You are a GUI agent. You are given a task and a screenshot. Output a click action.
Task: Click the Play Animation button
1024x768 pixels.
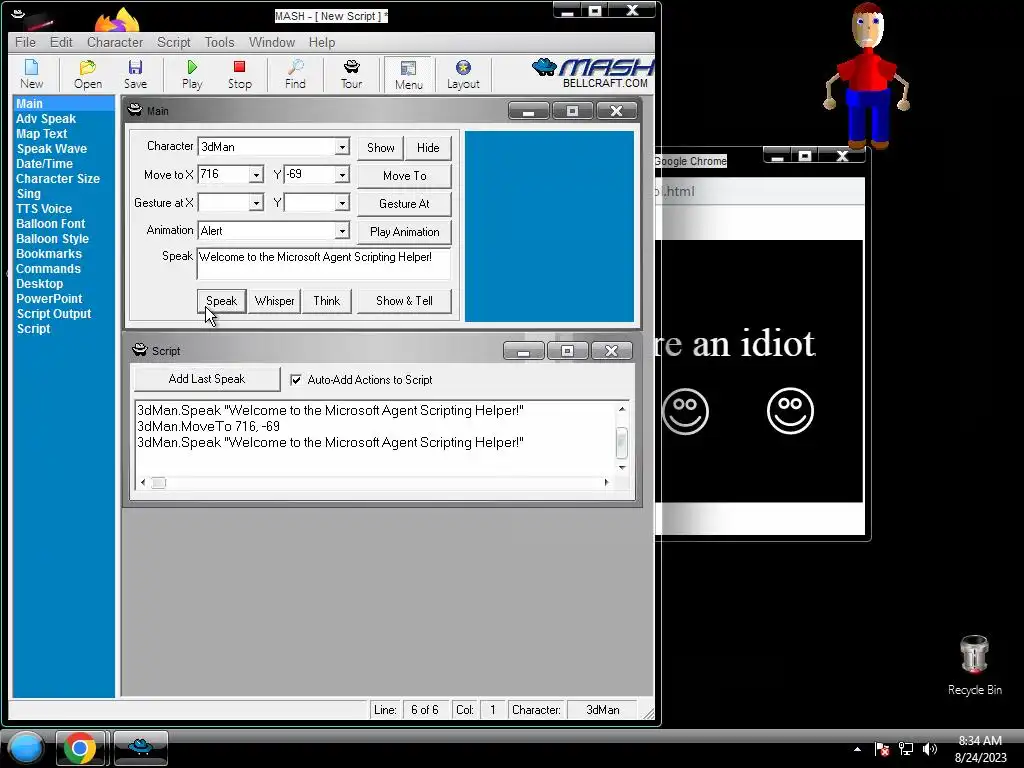404,232
